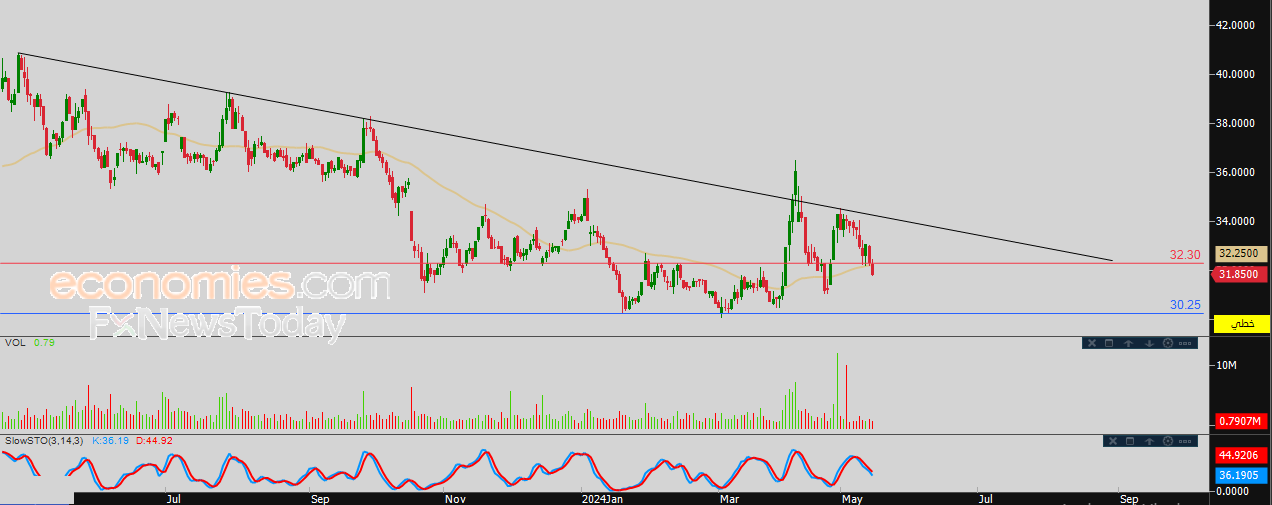Click the 34.0000 price axis label
The width and height of the screenshot is (1272, 505).
click(x=1235, y=221)
